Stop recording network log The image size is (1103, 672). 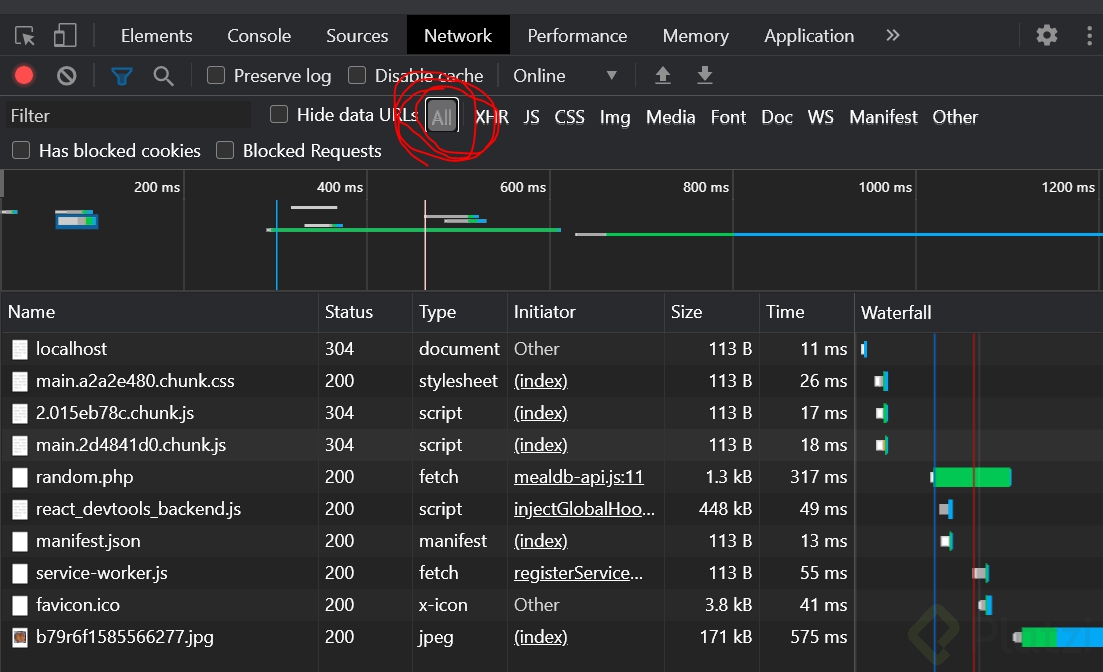pyautogui.click(x=24, y=76)
